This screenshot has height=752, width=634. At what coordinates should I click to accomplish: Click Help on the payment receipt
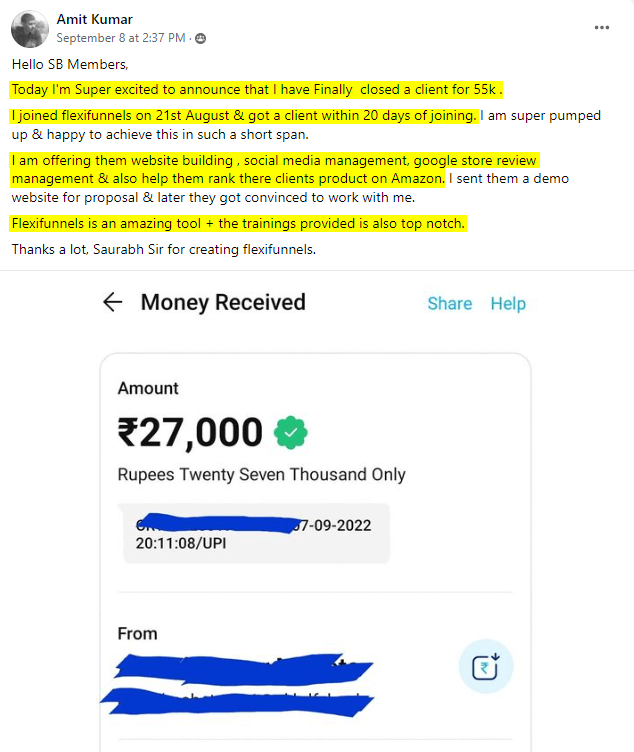point(507,303)
